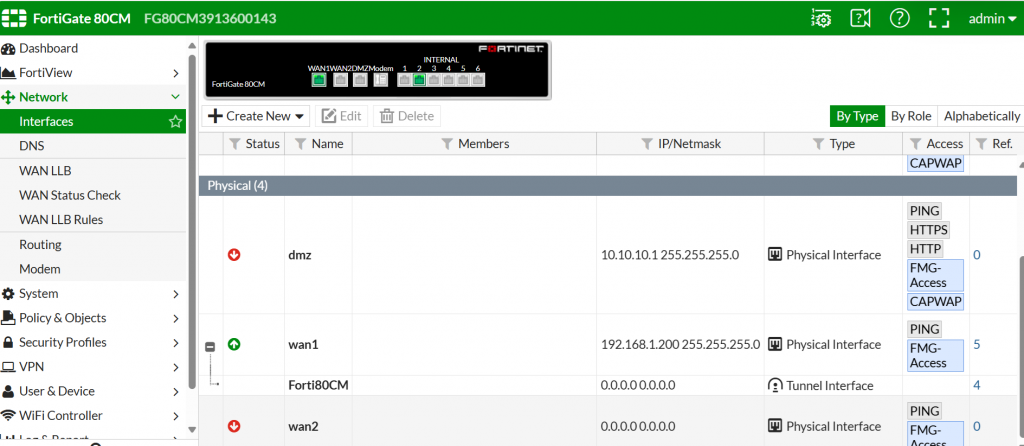Image resolution: width=1024 pixels, height=446 pixels.
Task: Filter the Status column
Action: point(234,144)
